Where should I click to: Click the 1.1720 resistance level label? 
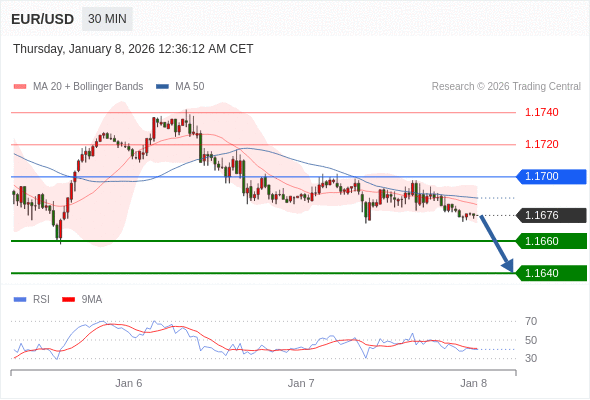click(542, 144)
